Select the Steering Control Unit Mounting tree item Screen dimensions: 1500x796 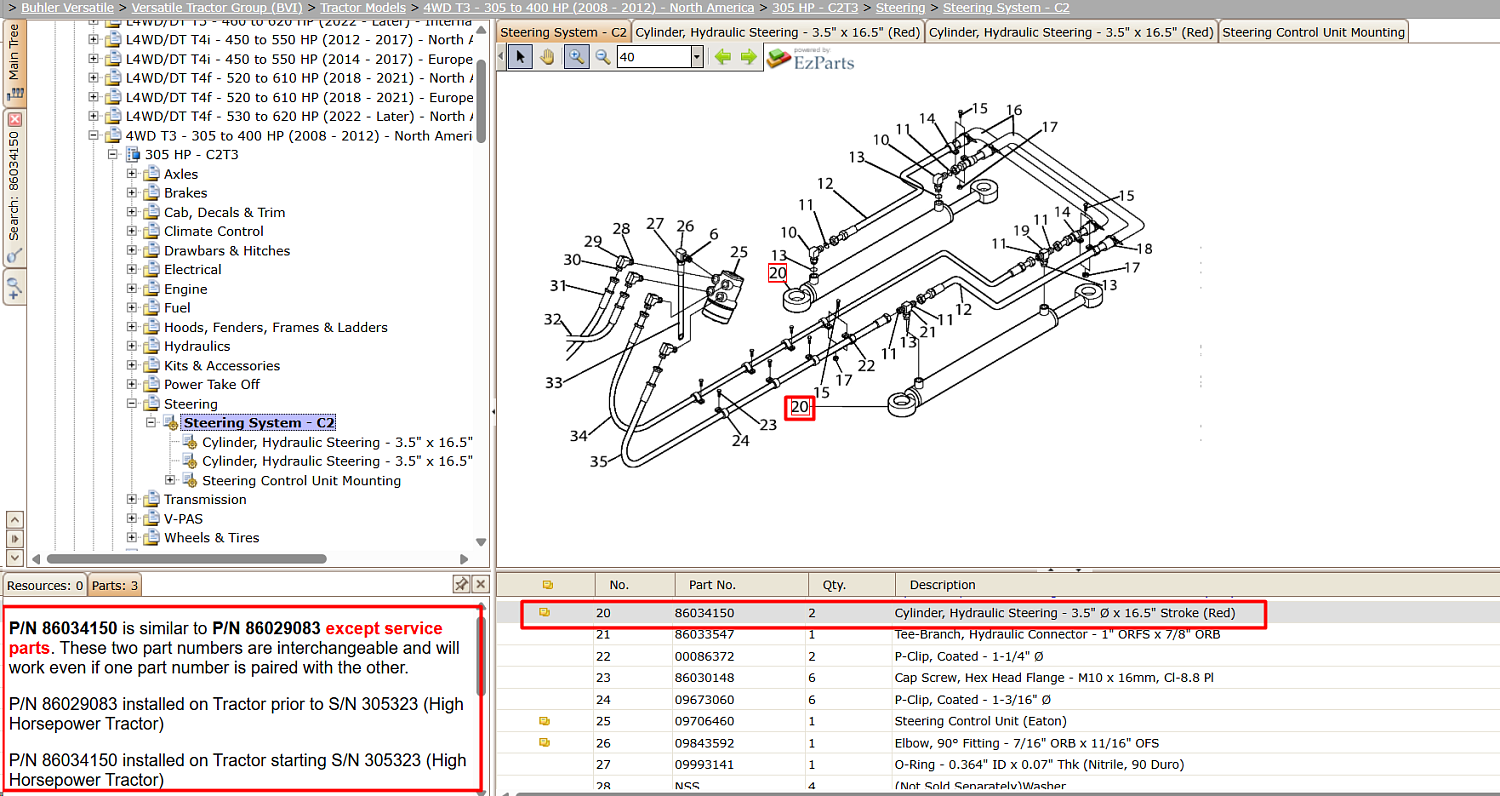(x=301, y=481)
